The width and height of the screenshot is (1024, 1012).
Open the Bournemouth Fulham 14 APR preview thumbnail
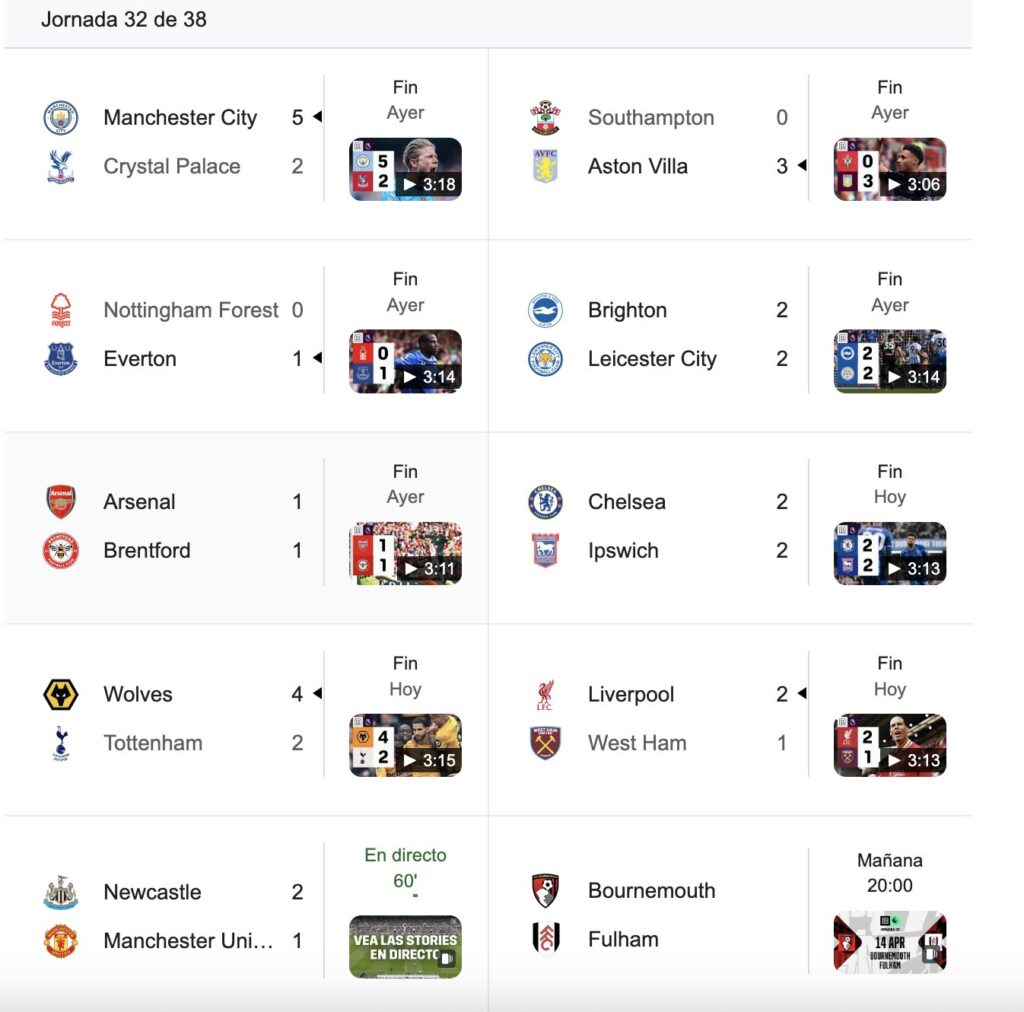[890, 942]
